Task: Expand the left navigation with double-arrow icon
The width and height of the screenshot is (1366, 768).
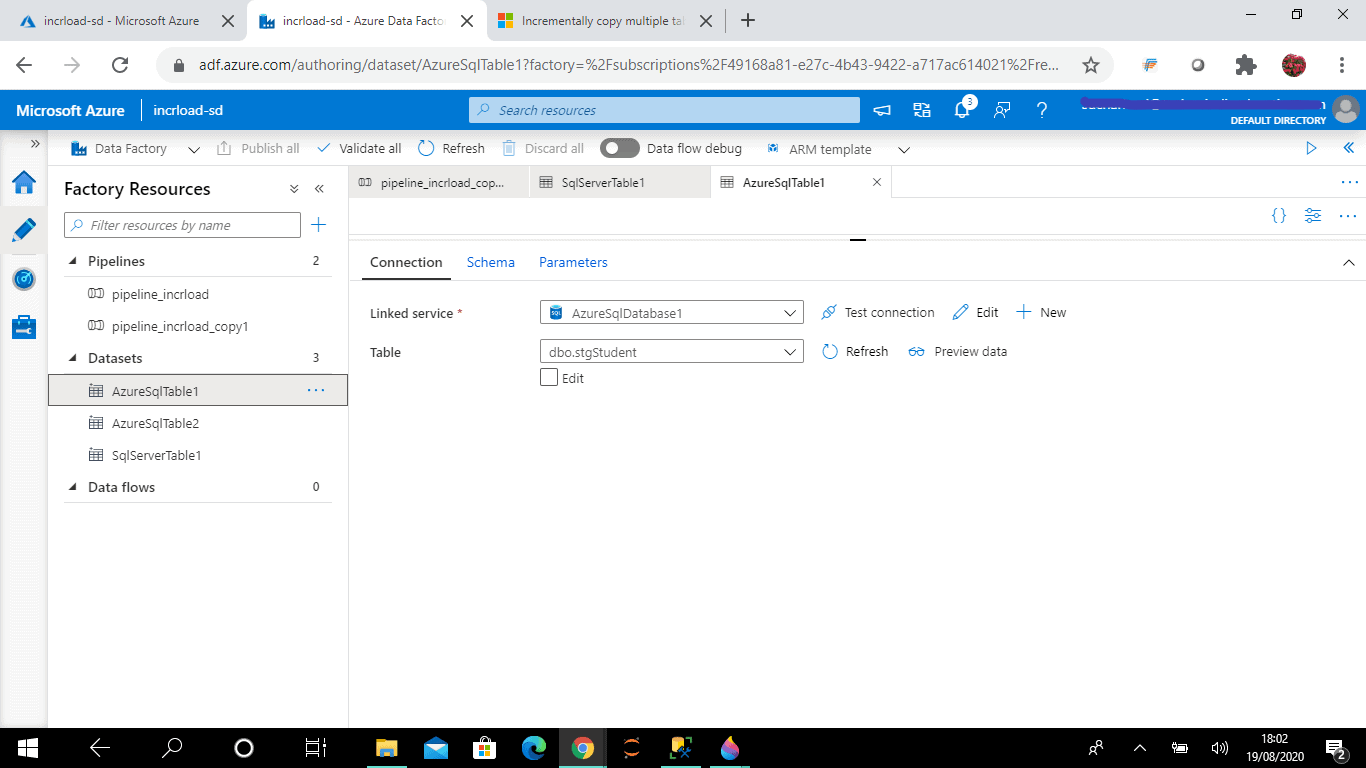Action: [x=35, y=144]
